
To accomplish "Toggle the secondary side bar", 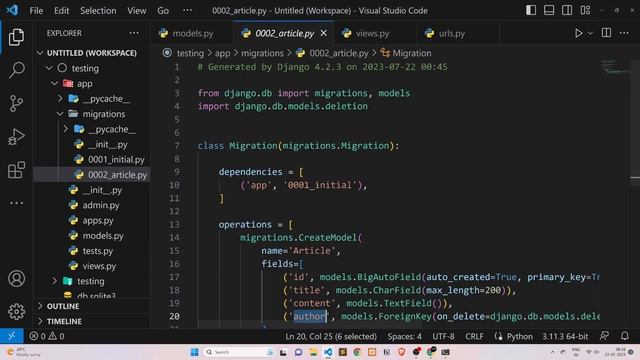I will click(567, 10).
